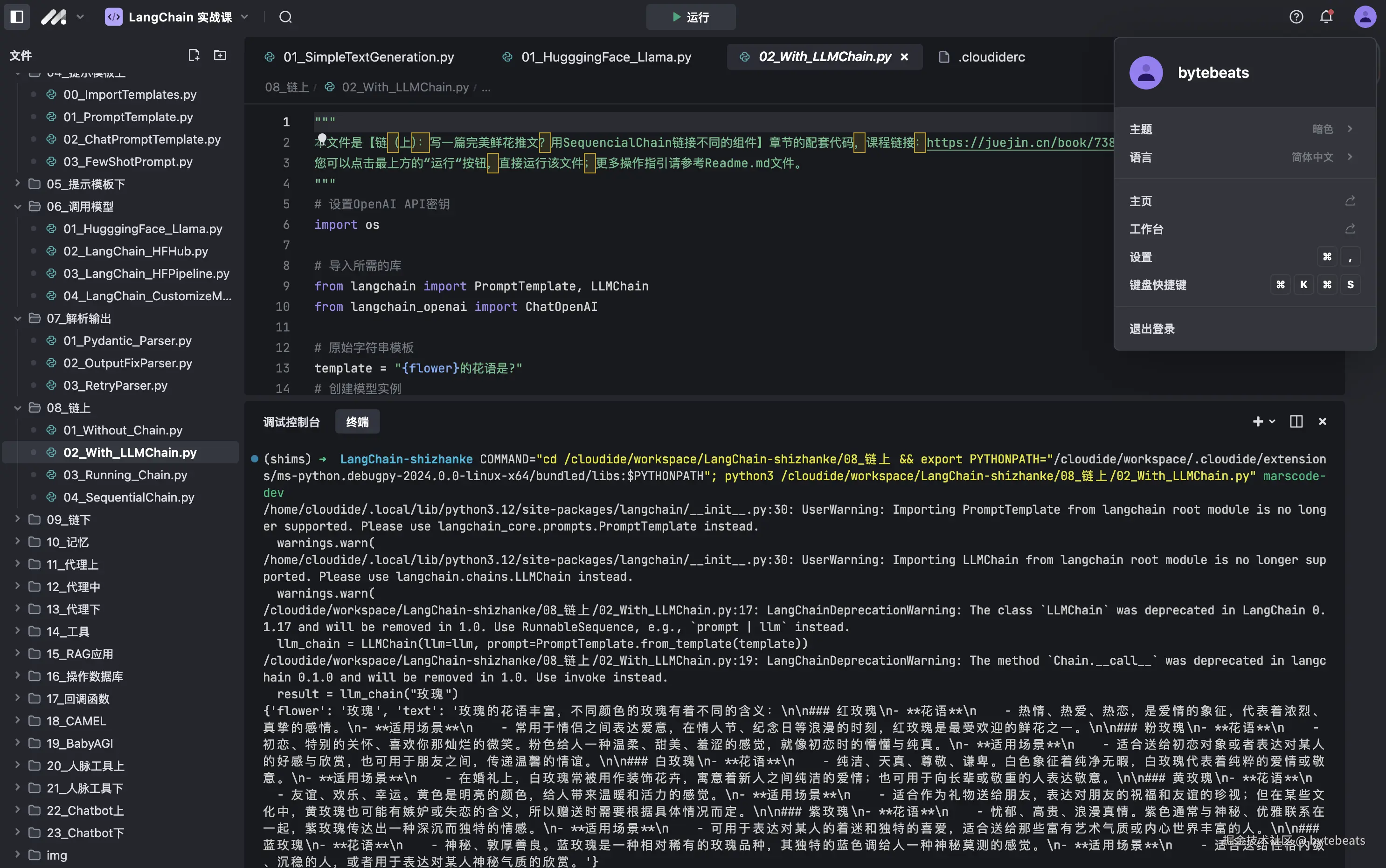
Task: Expand the 23_Chatbot下 folder
Action: [121, 833]
